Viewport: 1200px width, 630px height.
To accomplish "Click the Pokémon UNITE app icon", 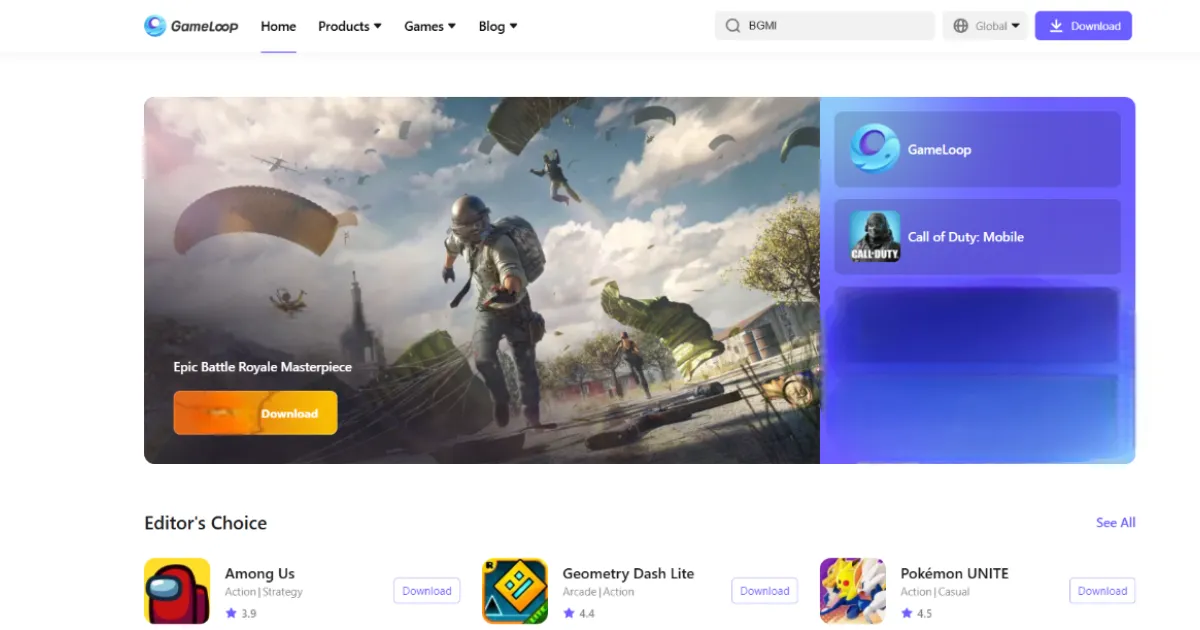I will coord(853,591).
